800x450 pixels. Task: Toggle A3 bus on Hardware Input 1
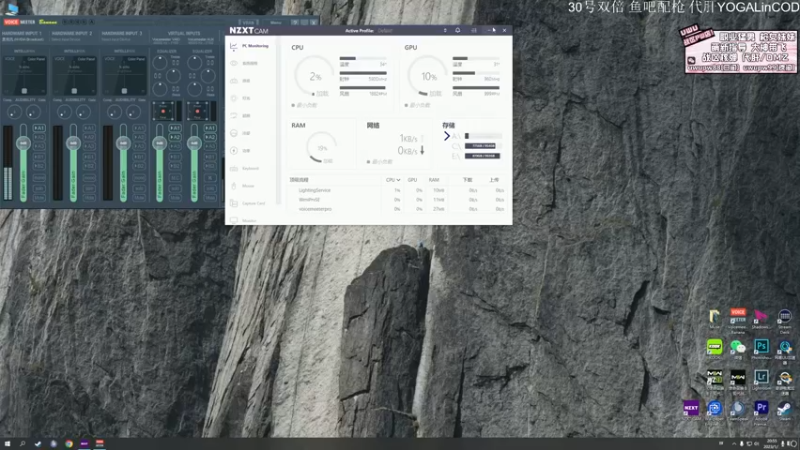tap(39, 146)
